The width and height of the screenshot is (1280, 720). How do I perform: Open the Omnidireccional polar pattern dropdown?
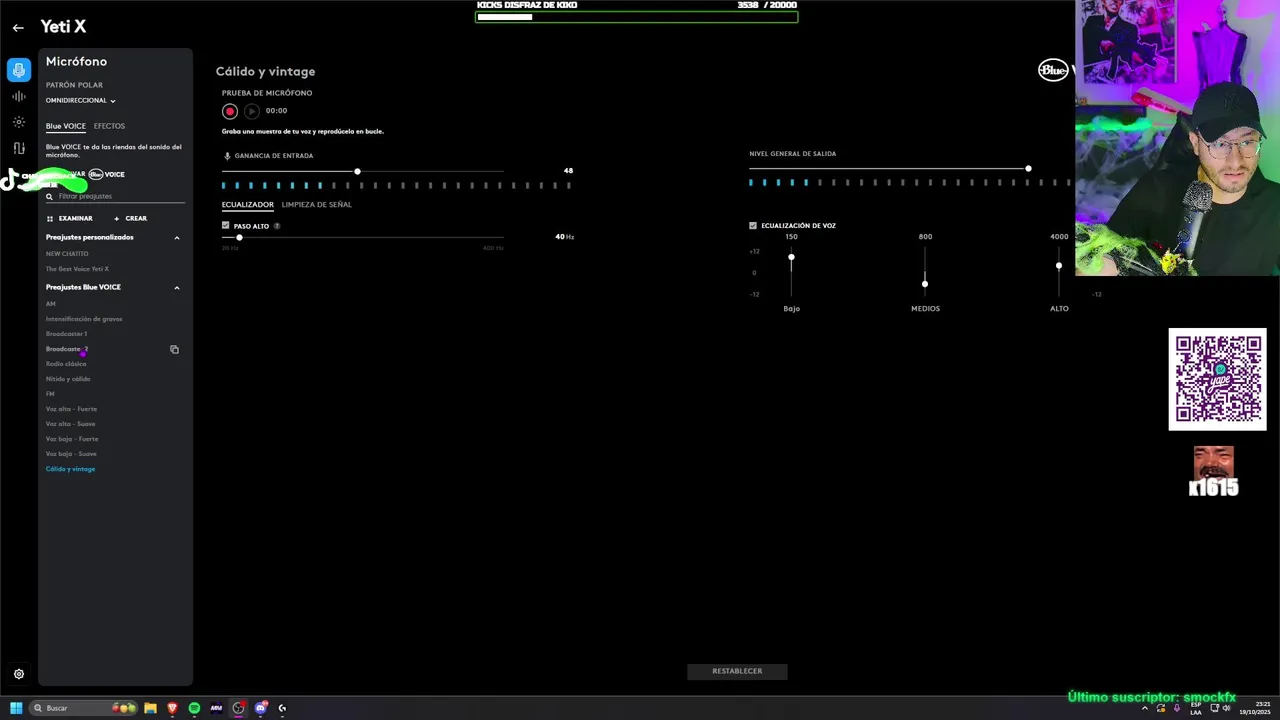[81, 101]
